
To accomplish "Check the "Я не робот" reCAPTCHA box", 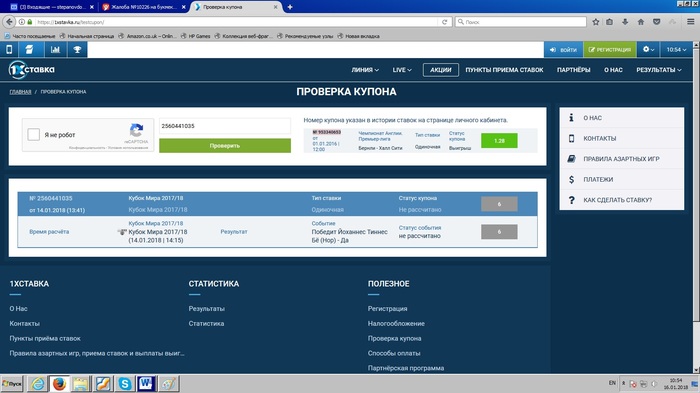I will pos(33,134).
